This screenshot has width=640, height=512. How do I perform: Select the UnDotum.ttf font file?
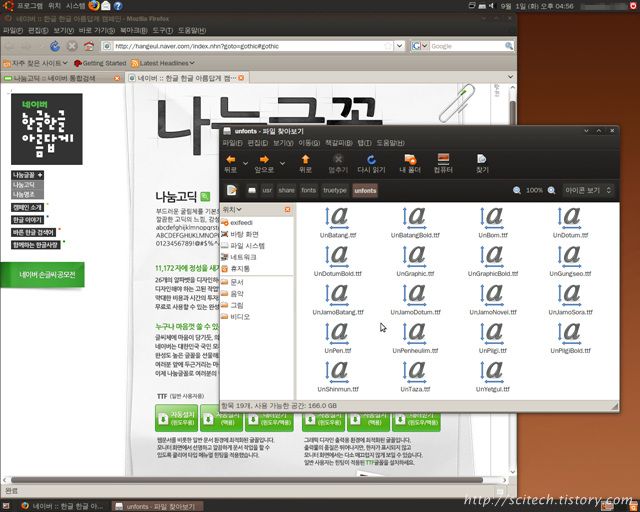coord(570,223)
